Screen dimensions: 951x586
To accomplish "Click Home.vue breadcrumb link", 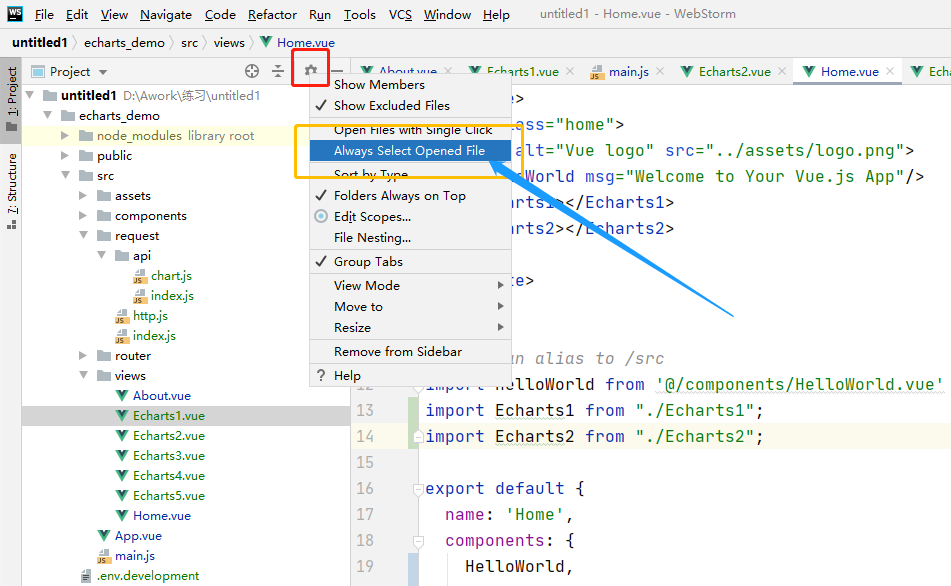I will click(x=306, y=42).
